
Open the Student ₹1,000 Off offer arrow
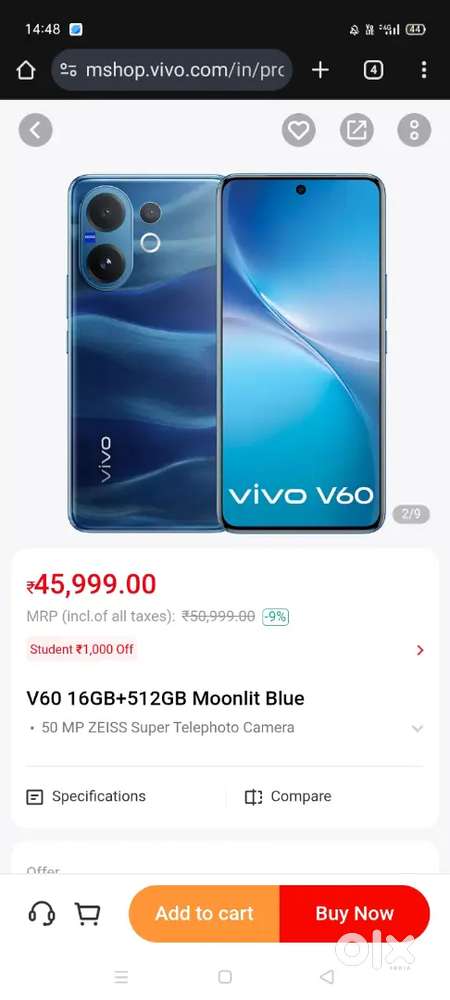point(420,650)
